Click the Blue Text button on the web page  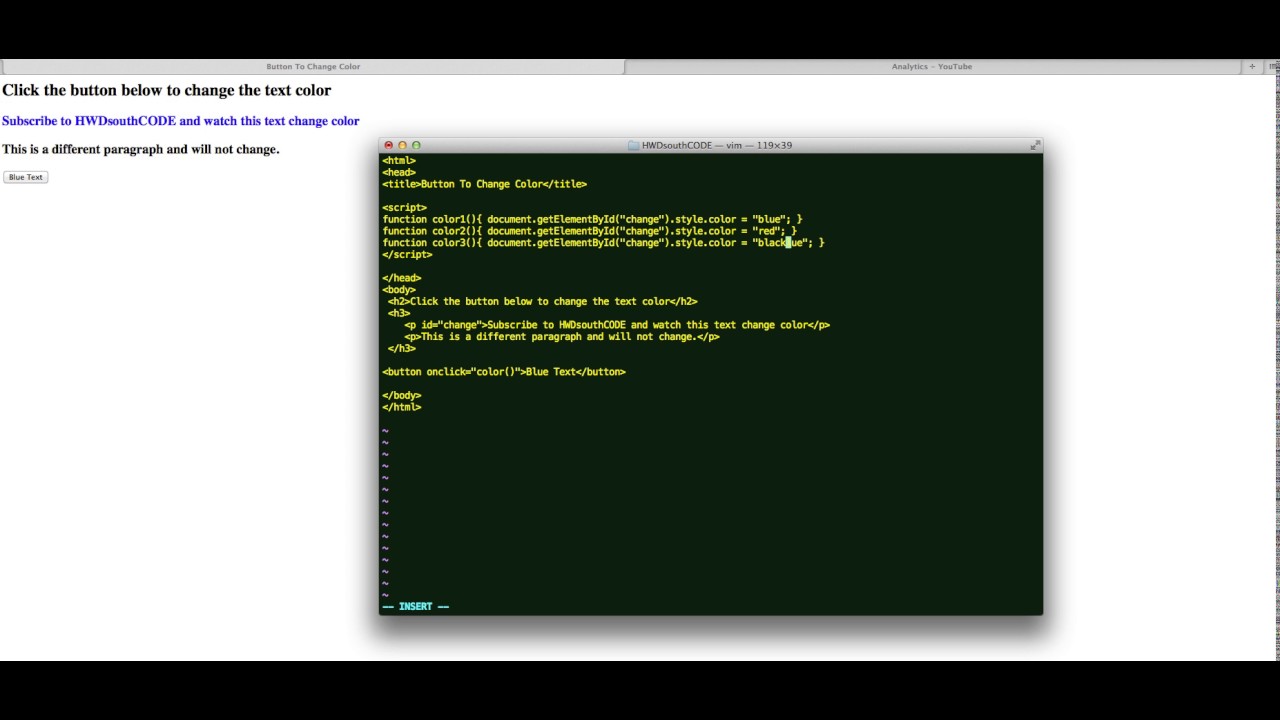(26, 177)
